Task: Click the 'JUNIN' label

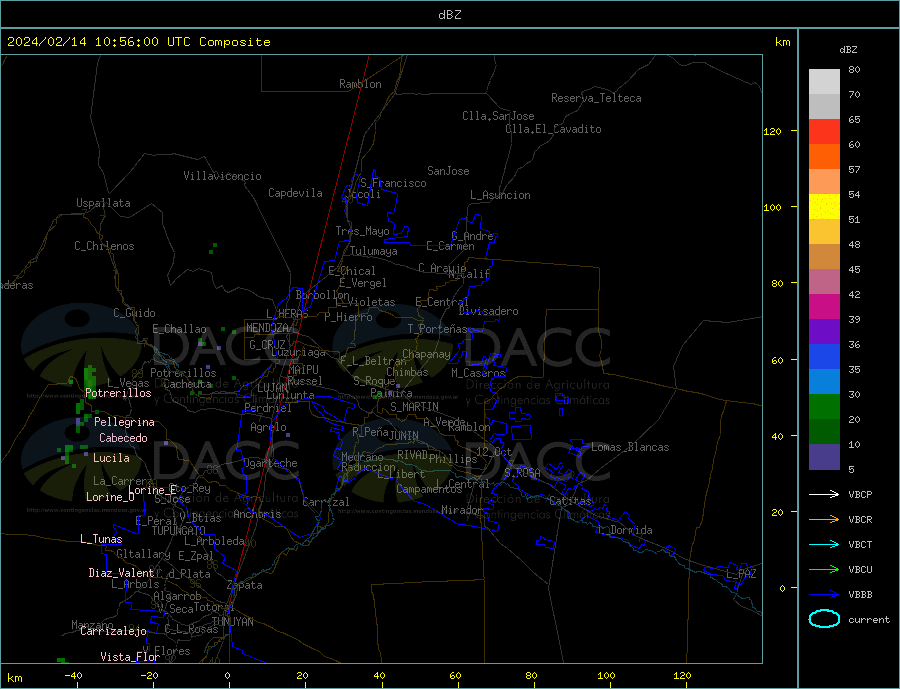Action: point(404,436)
